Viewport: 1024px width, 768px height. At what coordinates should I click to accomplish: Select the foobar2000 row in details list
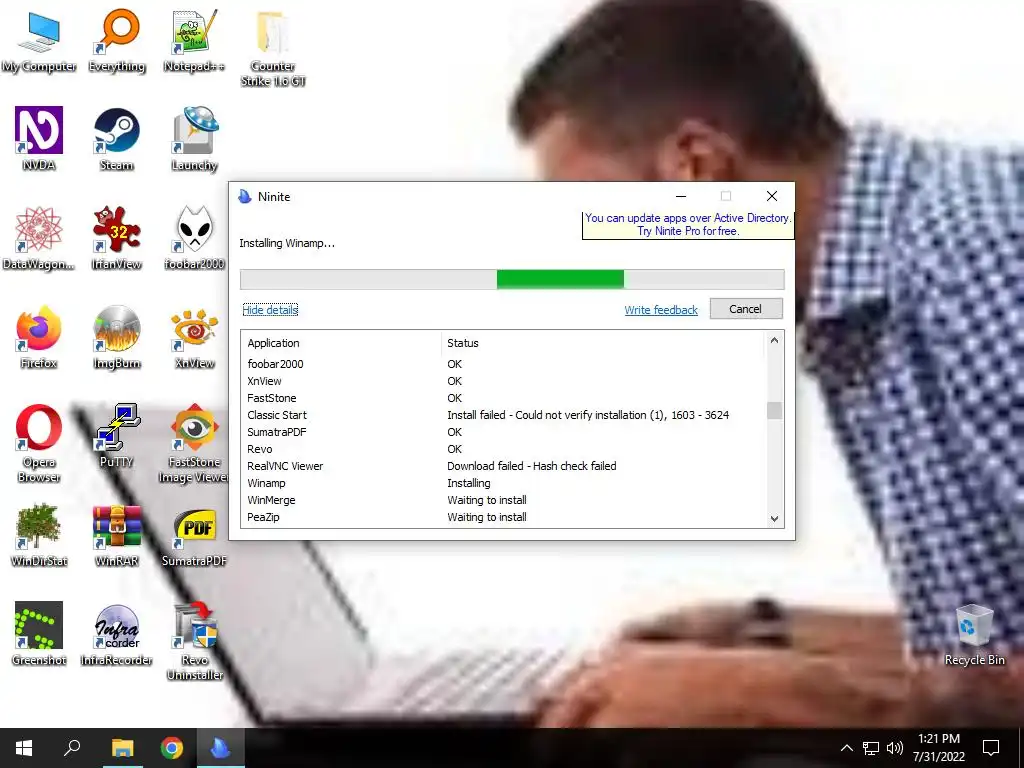pyautogui.click(x=503, y=364)
